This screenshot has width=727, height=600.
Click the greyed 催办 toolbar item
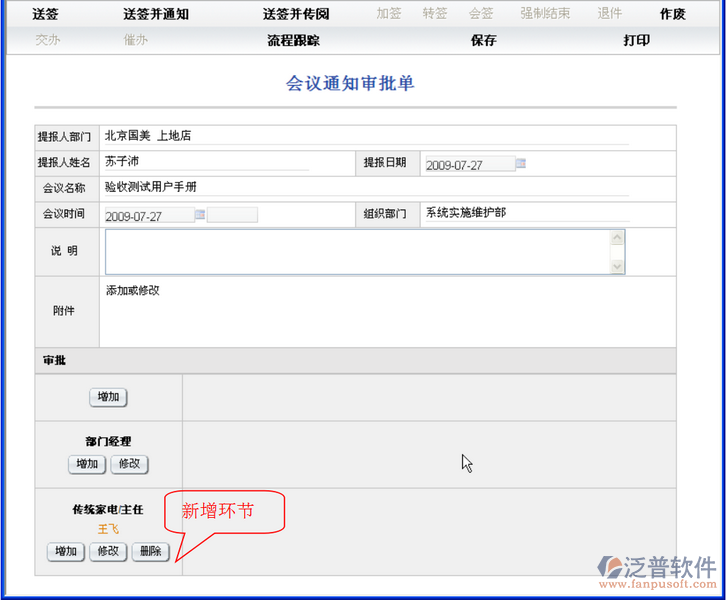(x=135, y=40)
